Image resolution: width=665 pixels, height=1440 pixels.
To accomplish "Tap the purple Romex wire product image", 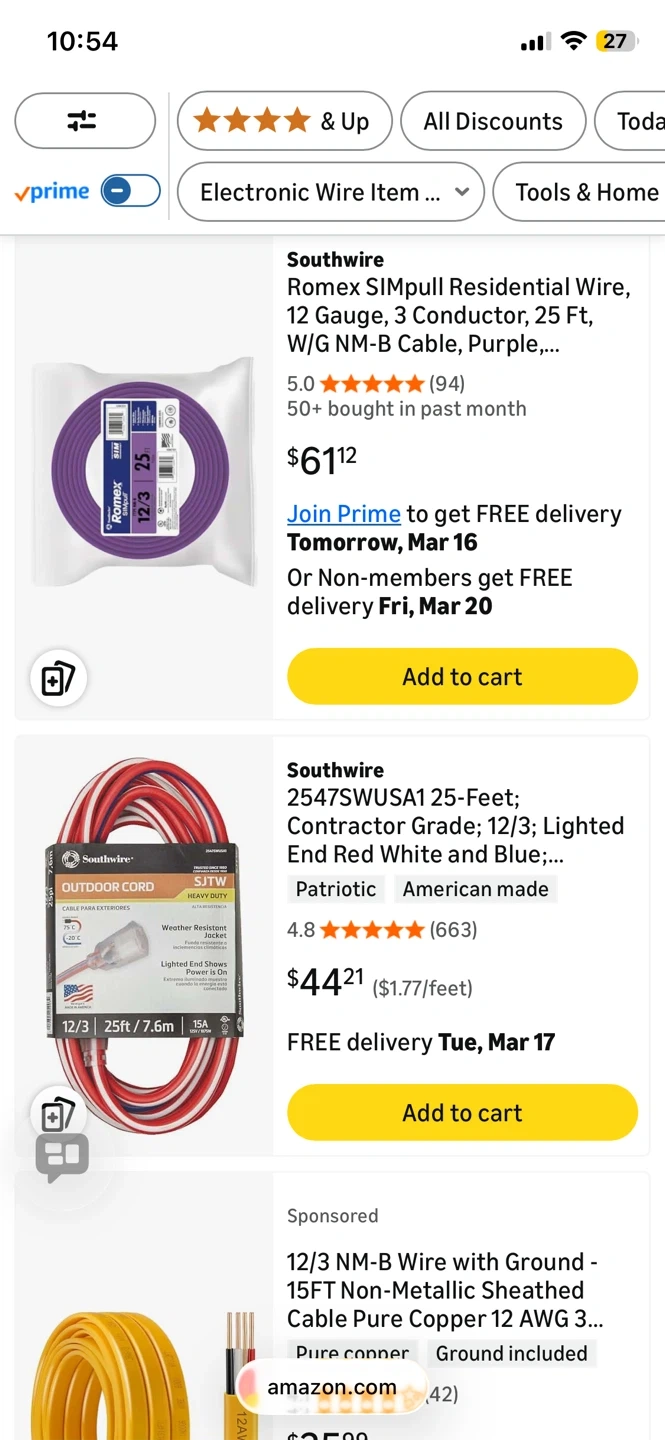I will 141,471.
